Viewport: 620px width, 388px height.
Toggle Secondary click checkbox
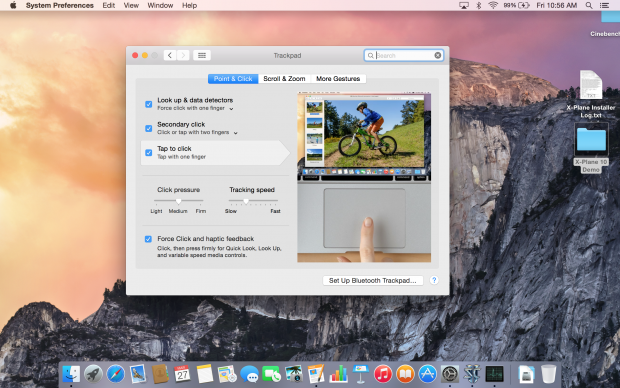pyautogui.click(x=149, y=128)
